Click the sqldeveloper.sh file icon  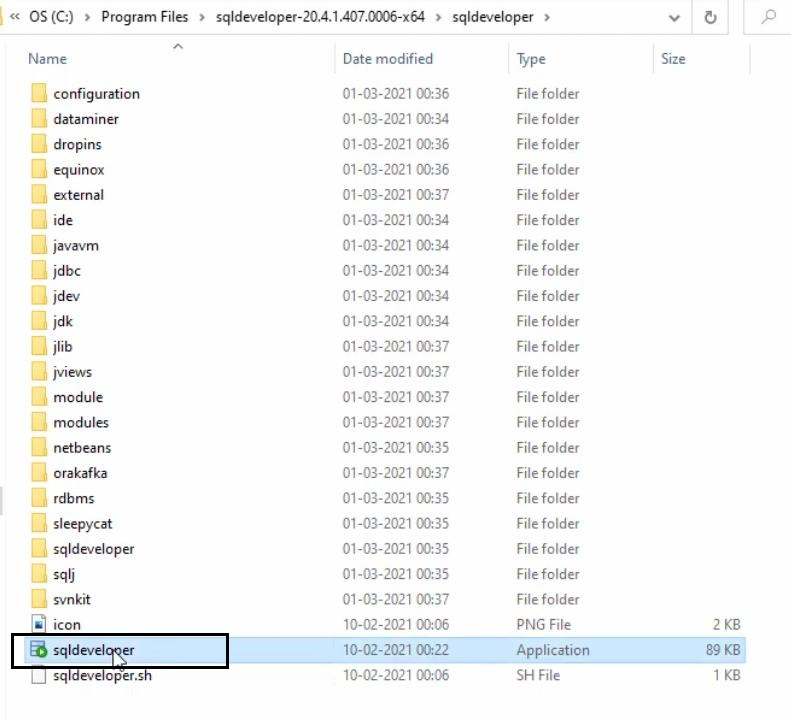click(38, 675)
